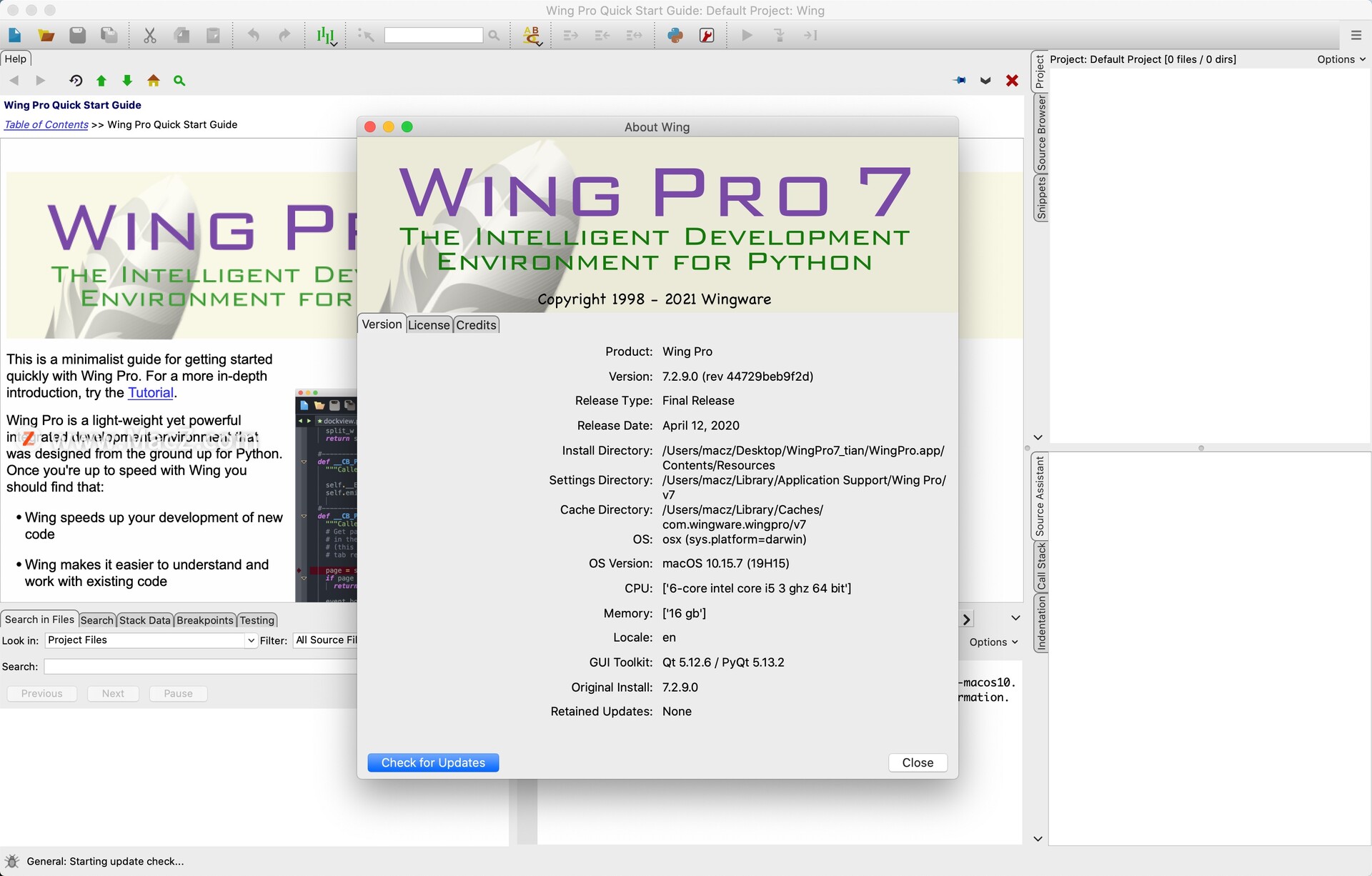Click the magnifier beside toolbar search field
This screenshot has width=1372, height=876.
point(494,35)
